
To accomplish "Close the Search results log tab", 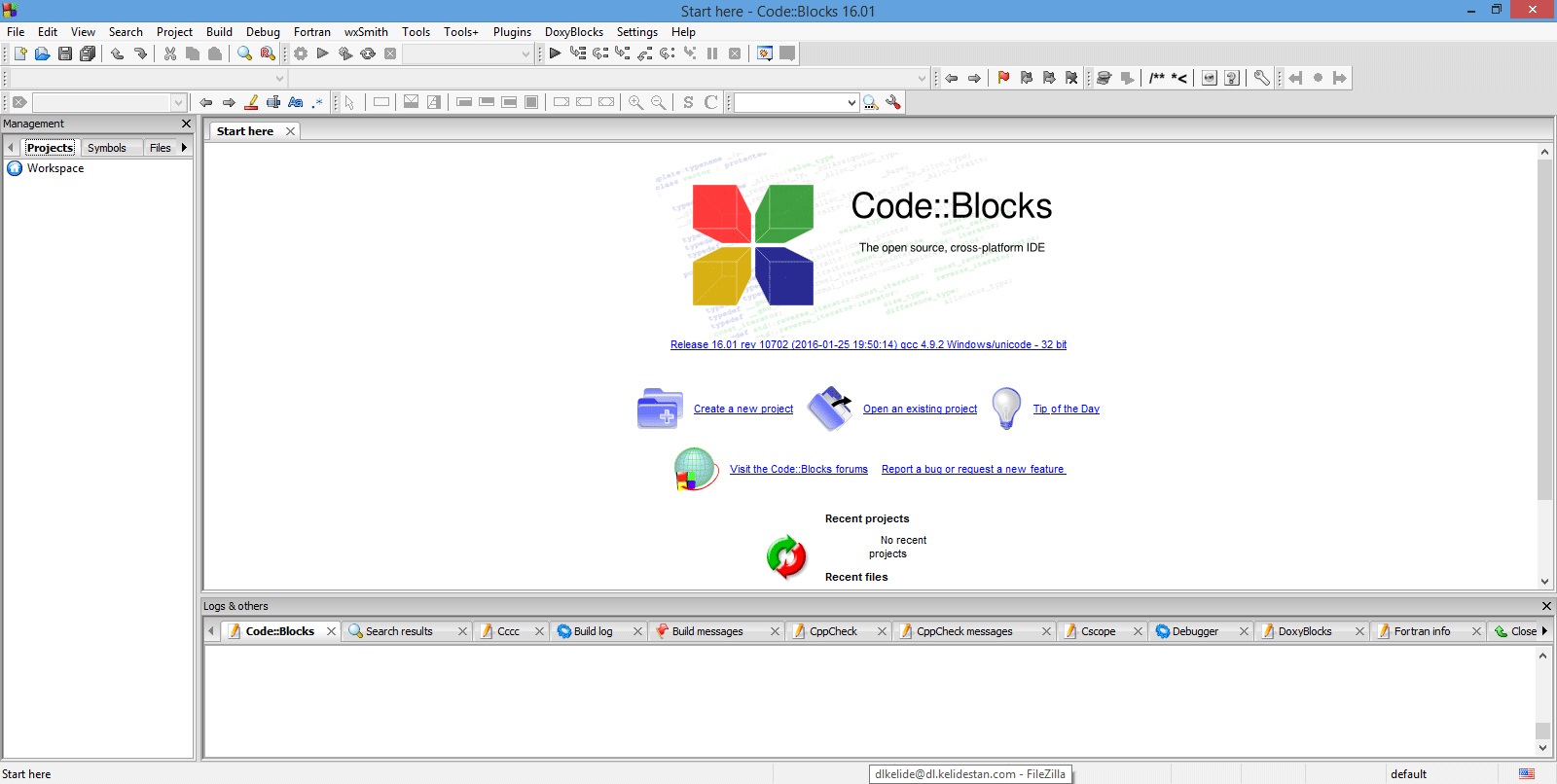I will 462,631.
